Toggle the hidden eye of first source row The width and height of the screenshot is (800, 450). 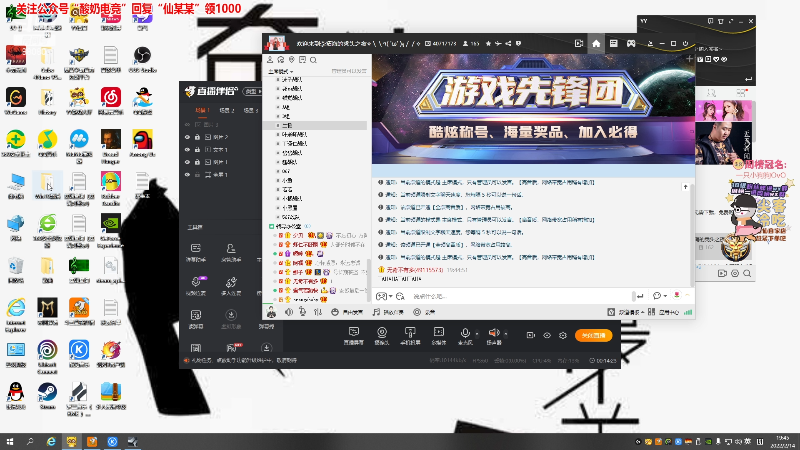(x=187, y=124)
